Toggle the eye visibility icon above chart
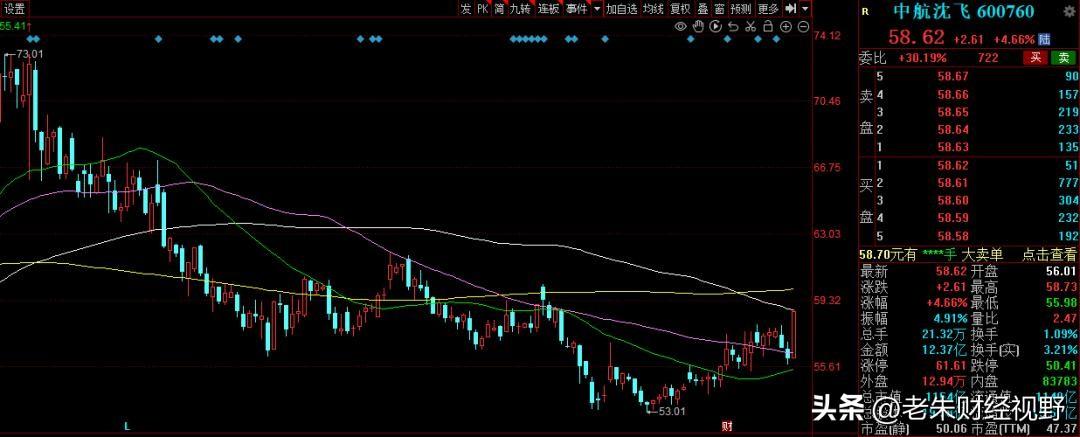This screenshot has width=1080, height=437. click(680, 27)
